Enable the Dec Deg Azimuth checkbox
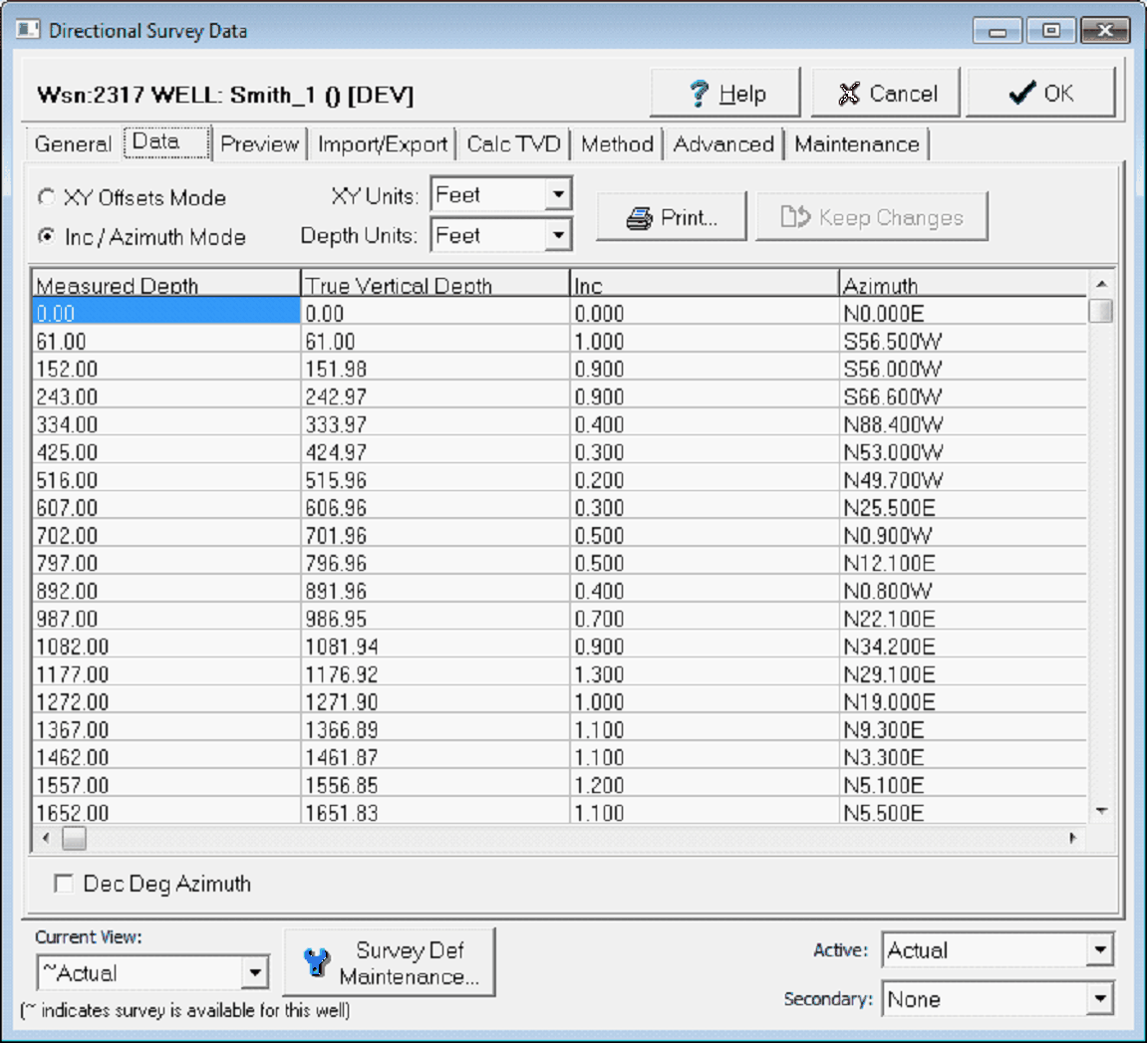Image resolution: width=1148 pixels, height=1044 pixels. (x=64, y=884)
